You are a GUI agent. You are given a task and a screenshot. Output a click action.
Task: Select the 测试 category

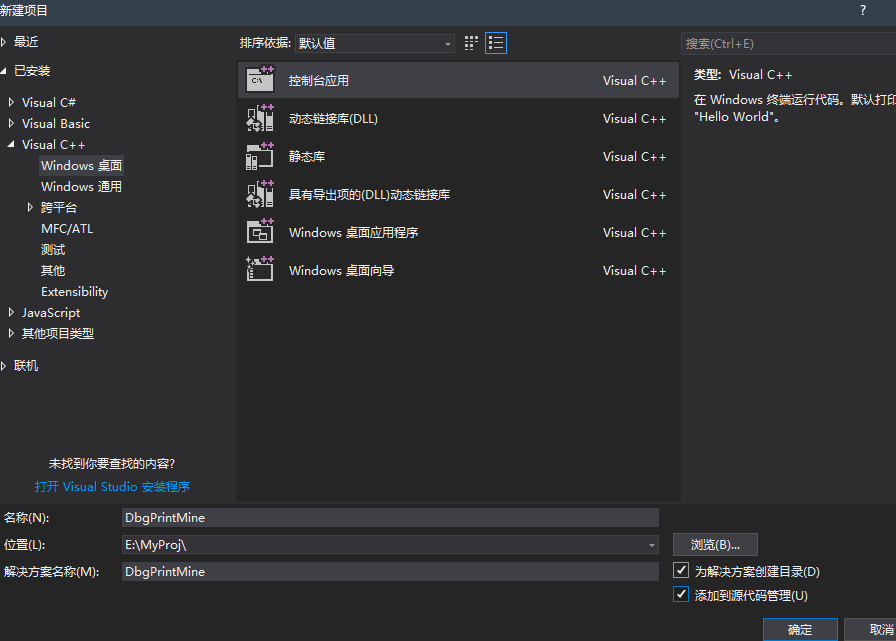pos(53,250)
